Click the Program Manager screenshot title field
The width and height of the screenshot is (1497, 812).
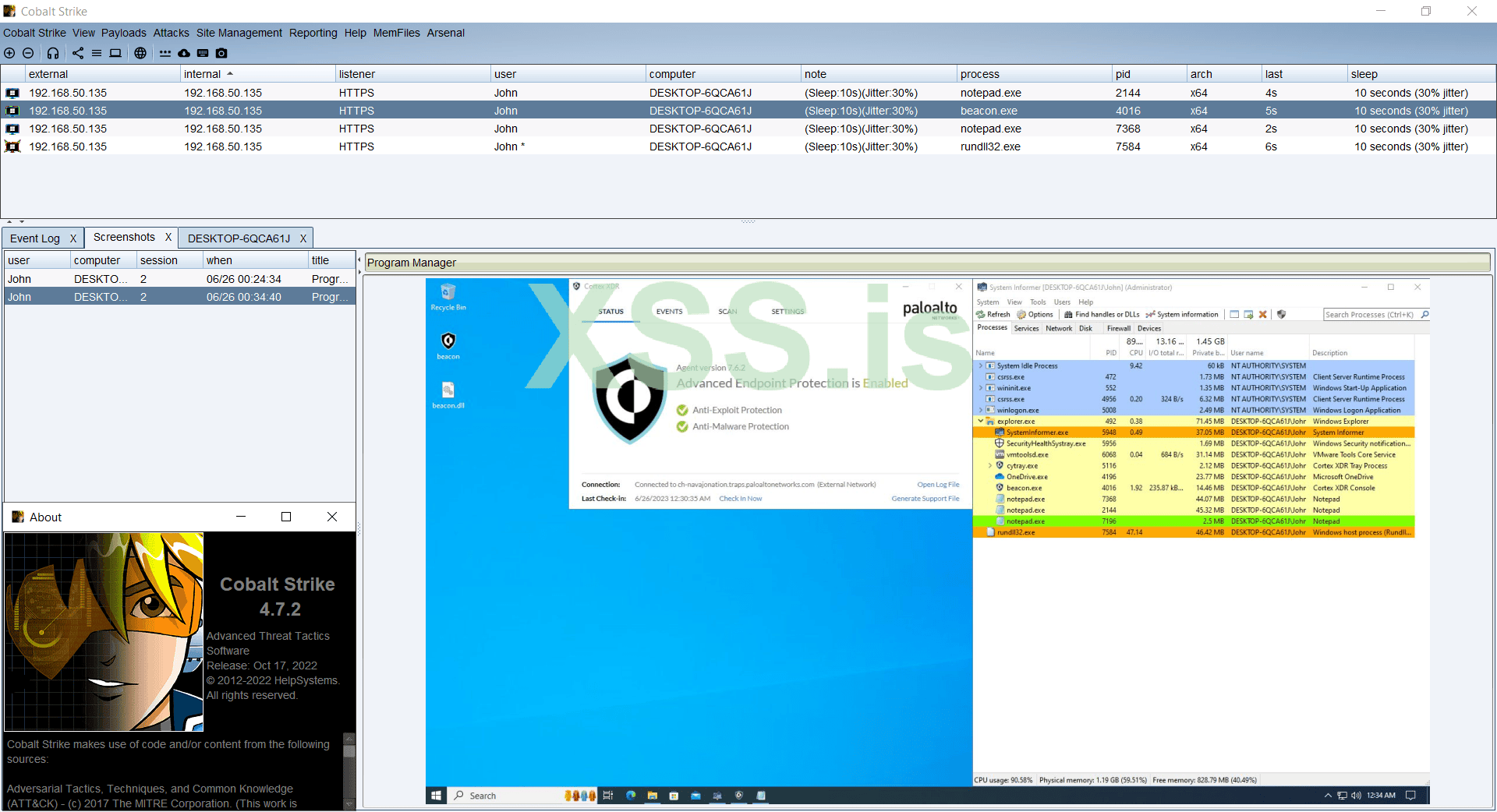coord(928,263)
